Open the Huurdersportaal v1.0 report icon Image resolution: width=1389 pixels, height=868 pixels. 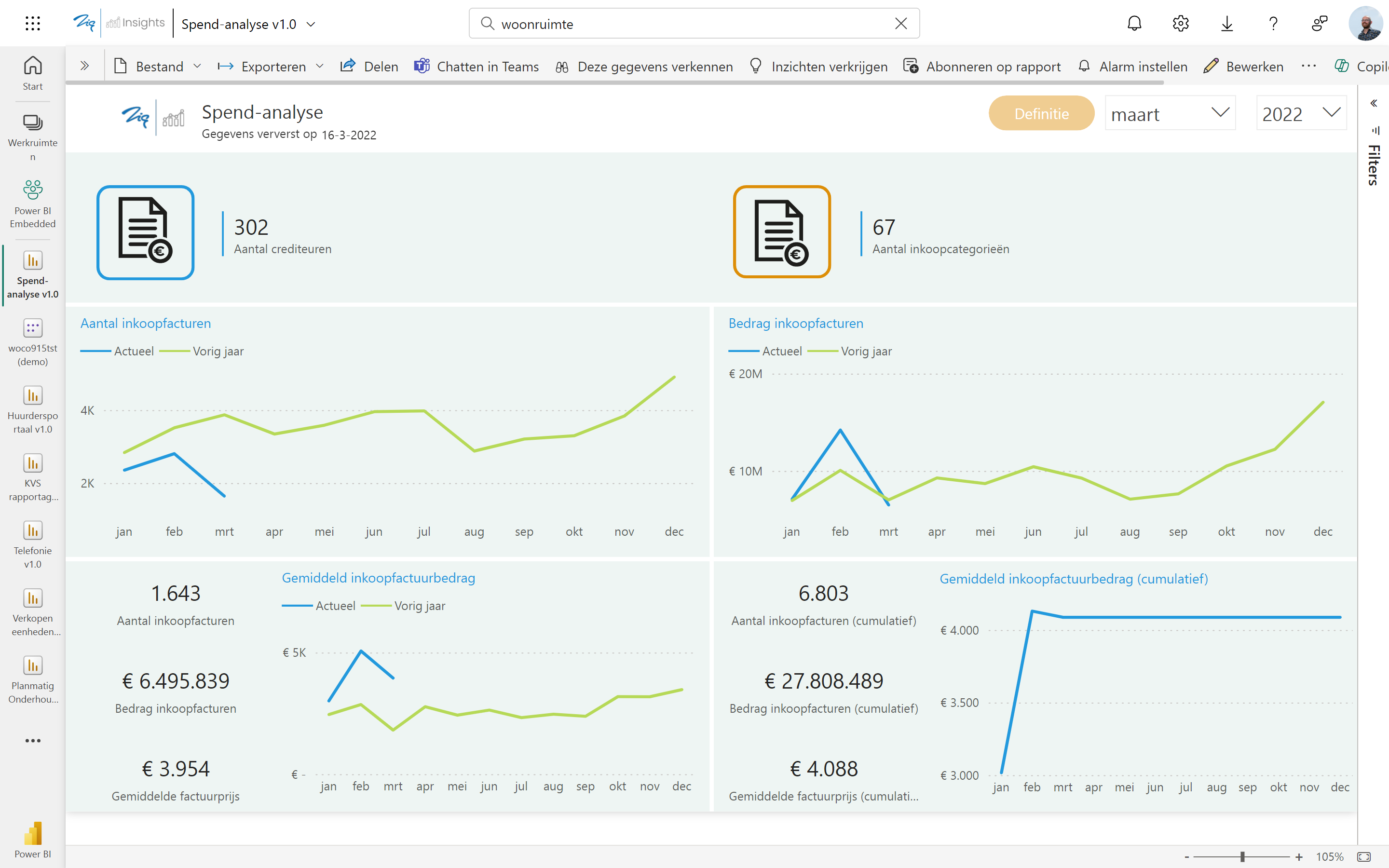click(x=33, y=396)
